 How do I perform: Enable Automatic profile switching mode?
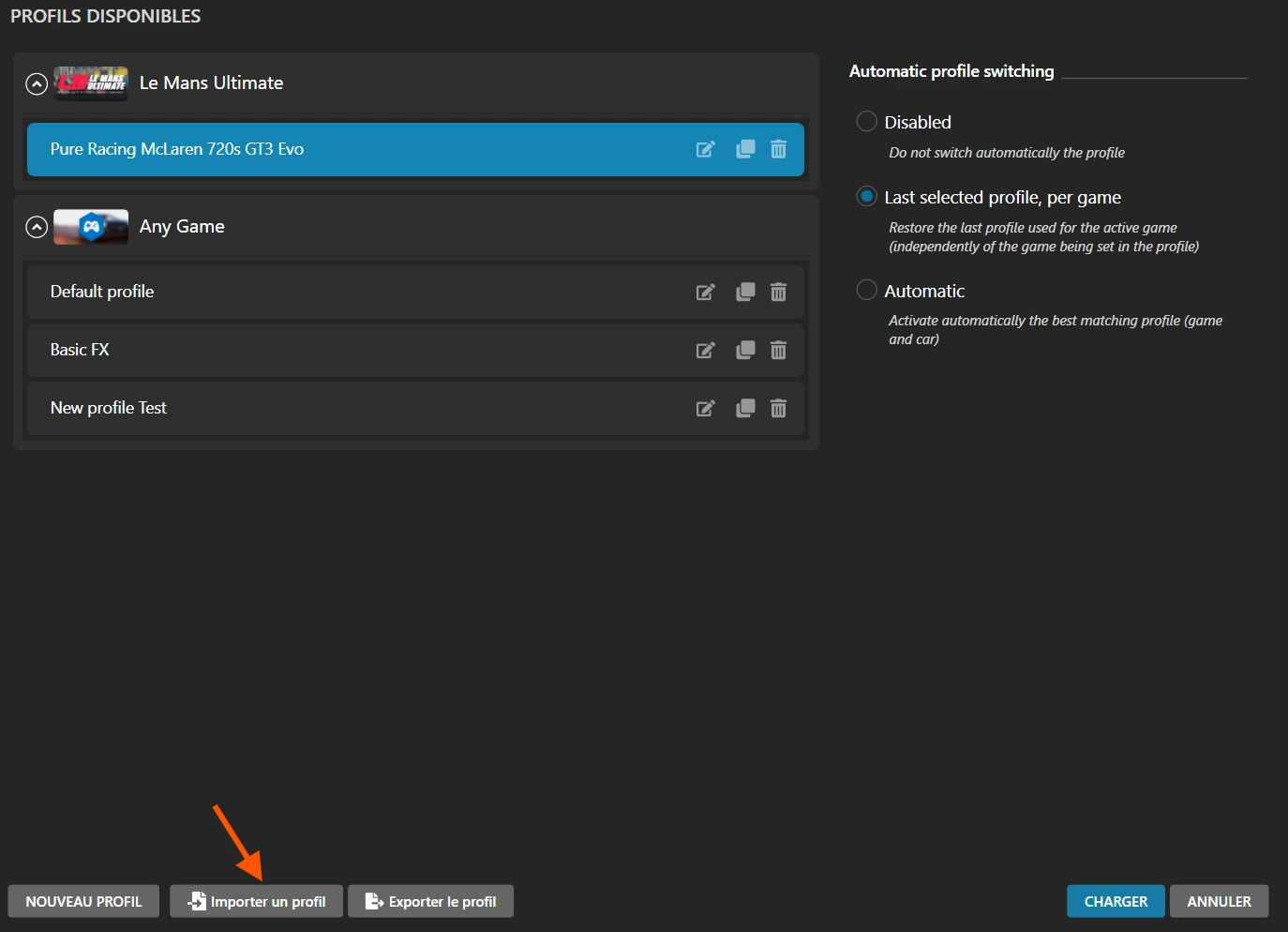coord(867,291)
